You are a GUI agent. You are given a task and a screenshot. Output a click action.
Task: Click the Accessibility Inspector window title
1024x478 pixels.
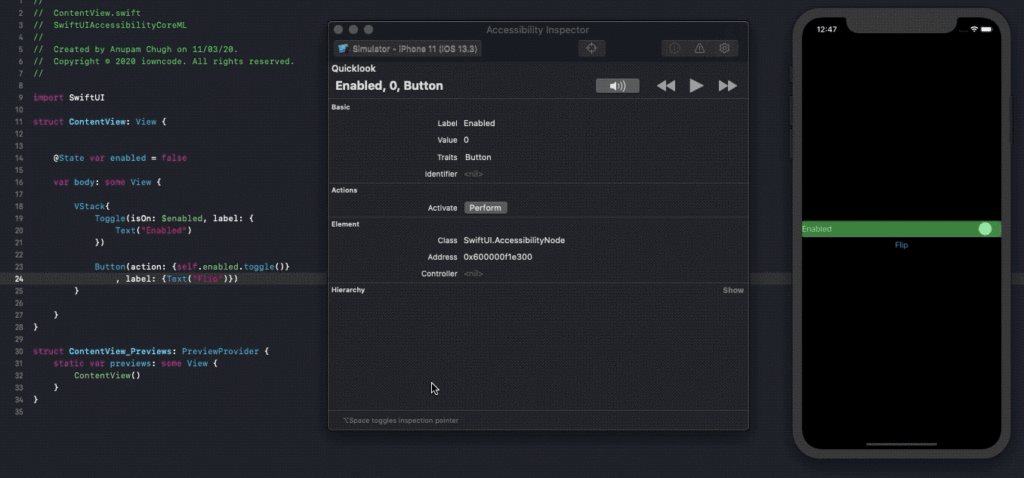point(537,30)
